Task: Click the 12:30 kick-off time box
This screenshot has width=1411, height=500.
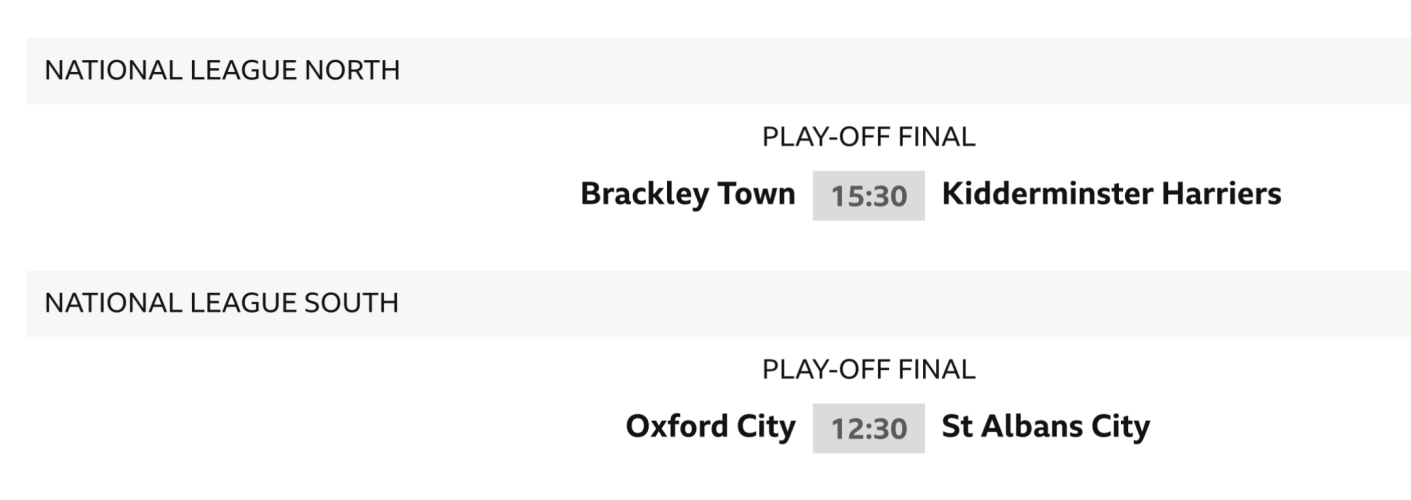Action: pyautogui.click(x=868, y=429)
